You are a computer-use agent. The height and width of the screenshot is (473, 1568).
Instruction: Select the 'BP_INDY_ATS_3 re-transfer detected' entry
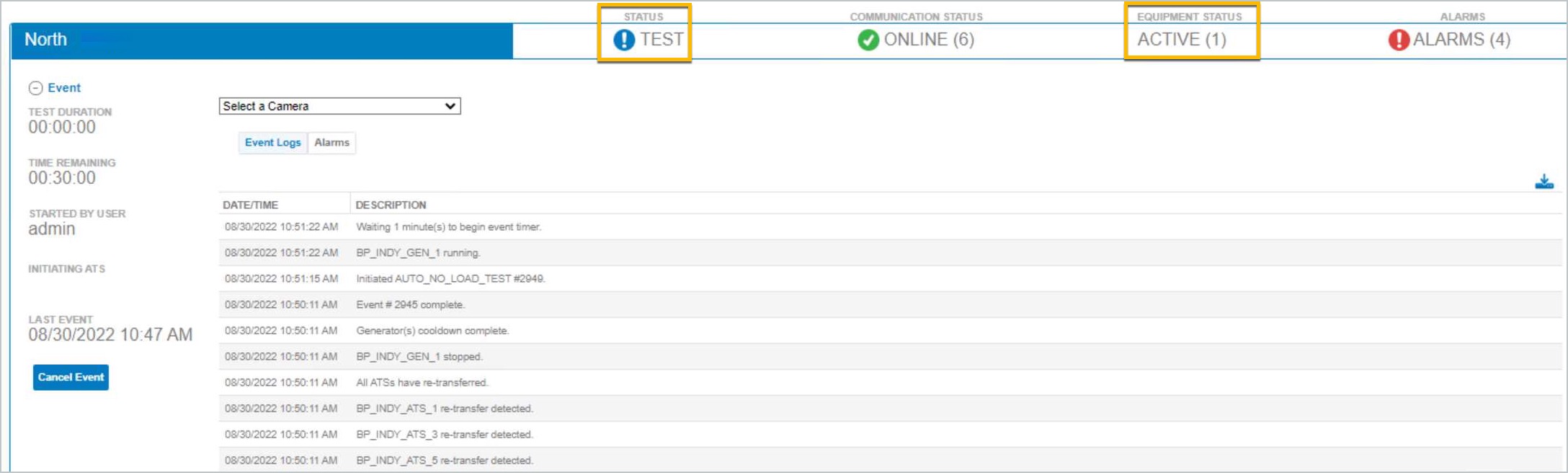coord(891,434)
